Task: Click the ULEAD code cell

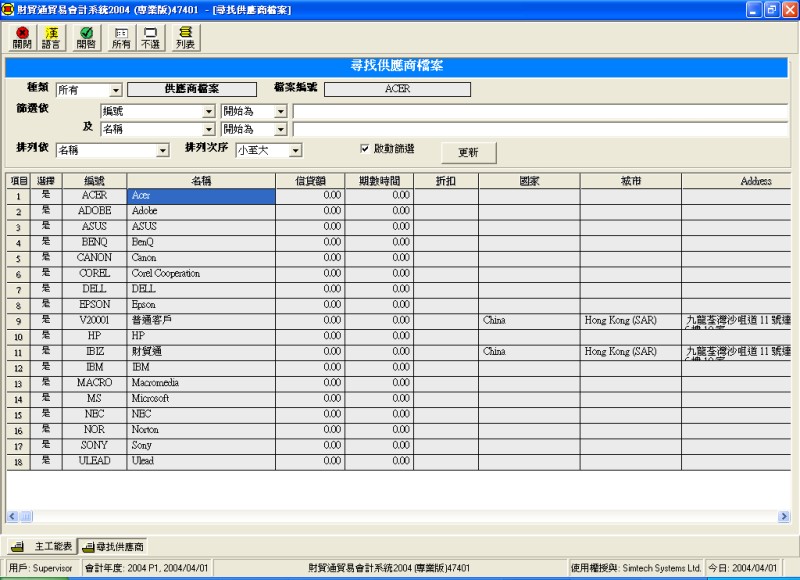Action: (94, 461)
